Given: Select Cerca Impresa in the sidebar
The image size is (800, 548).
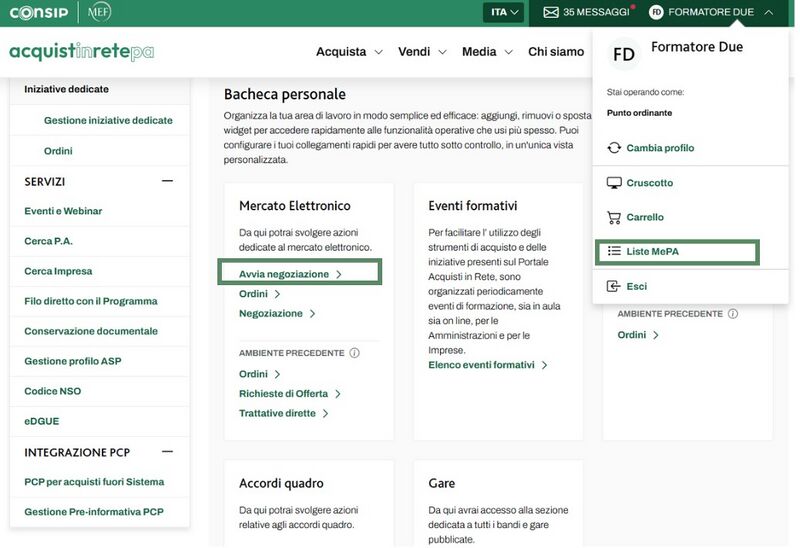Looking at the screenshot, I should [x=58, y=271].
